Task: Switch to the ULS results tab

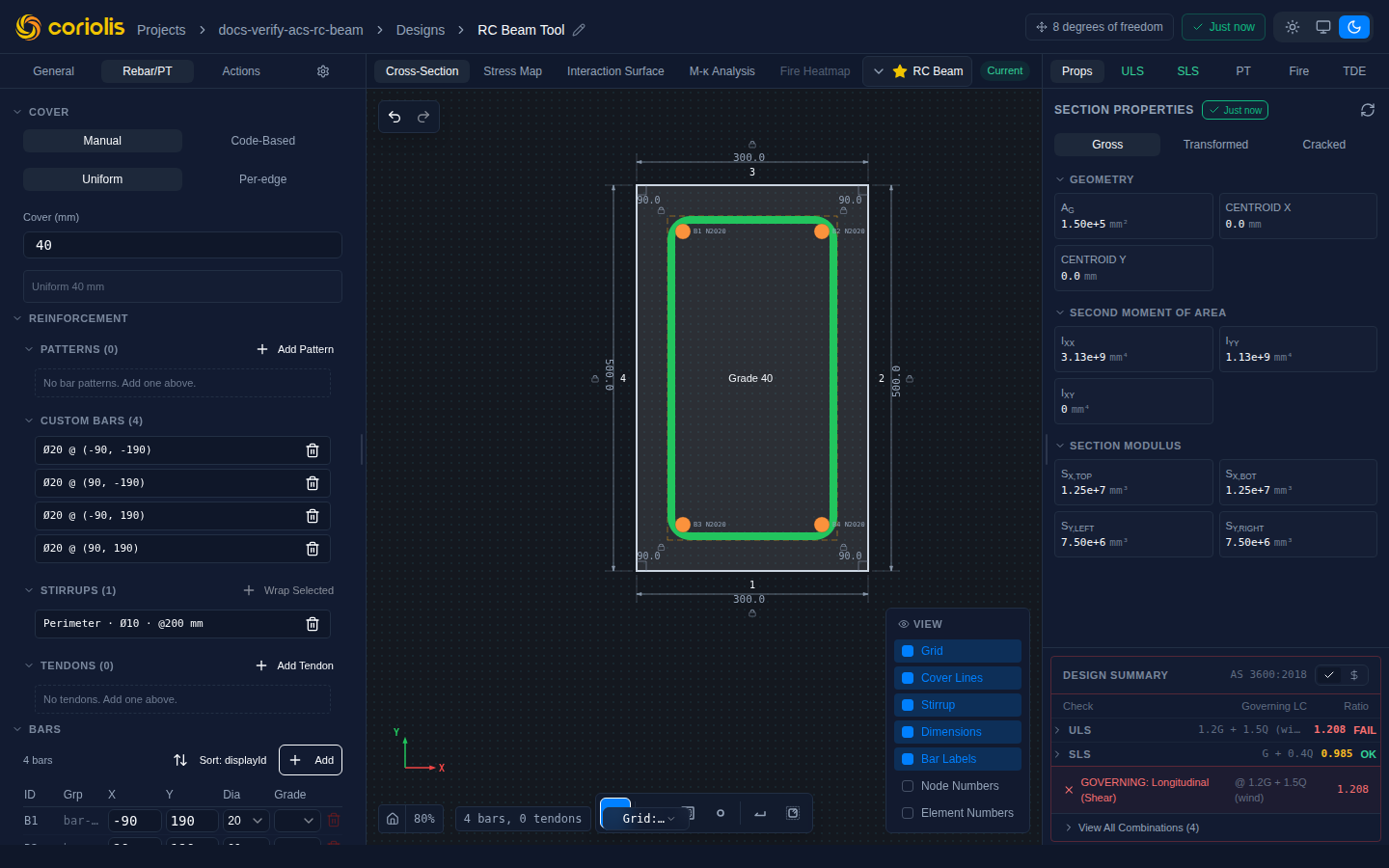Action: coord(1132,71)
